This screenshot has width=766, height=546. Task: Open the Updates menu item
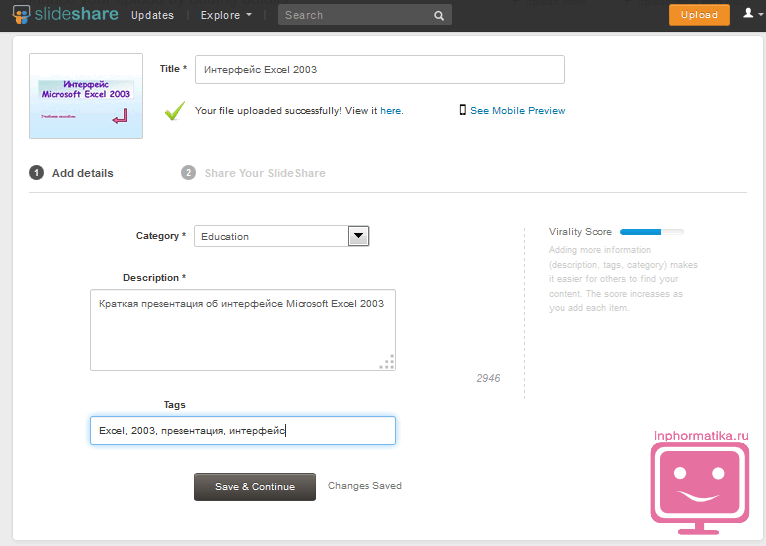click(x=152, y=15)
